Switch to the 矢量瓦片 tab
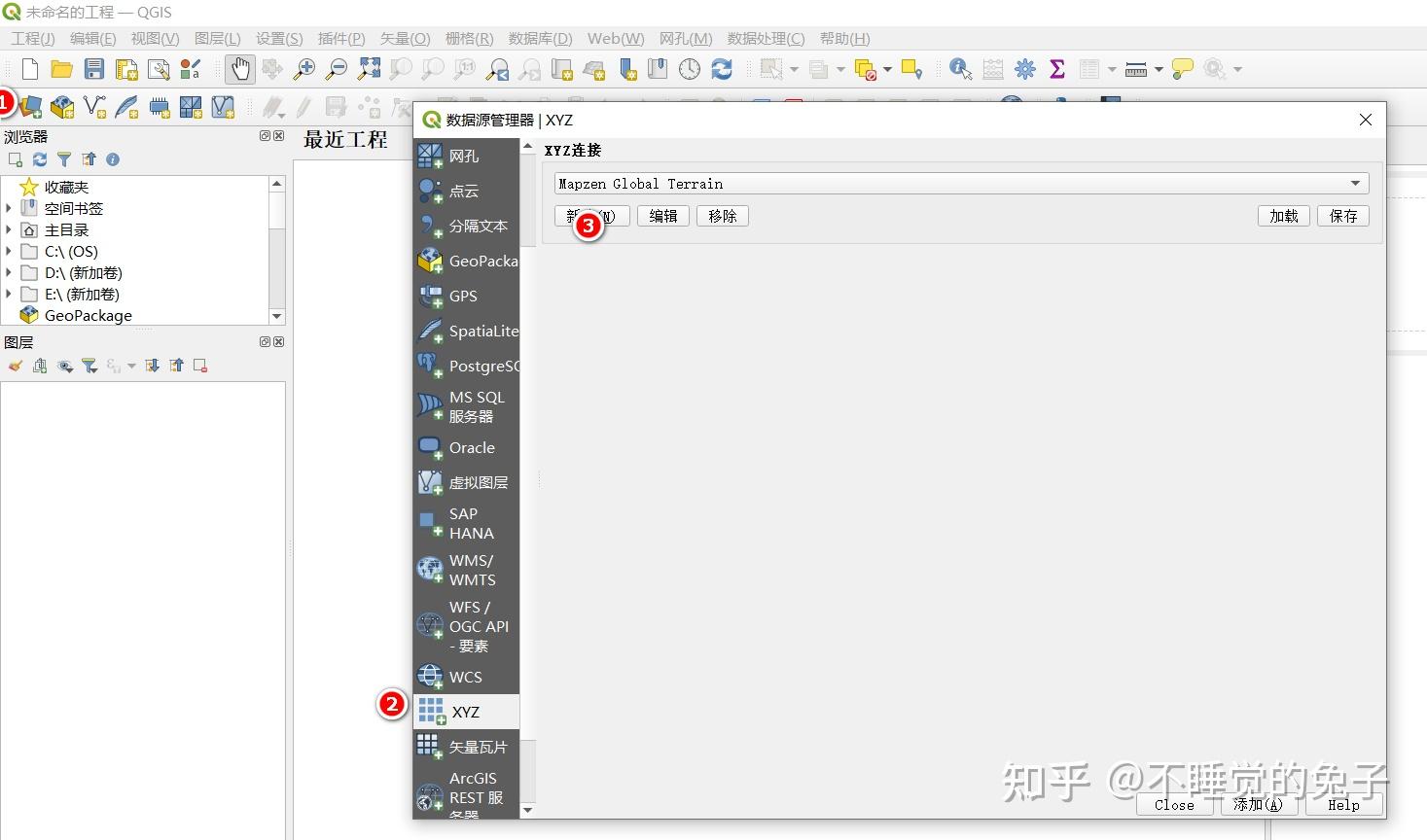The height and width of the screenshot is (840, 1427). [467, 747]
